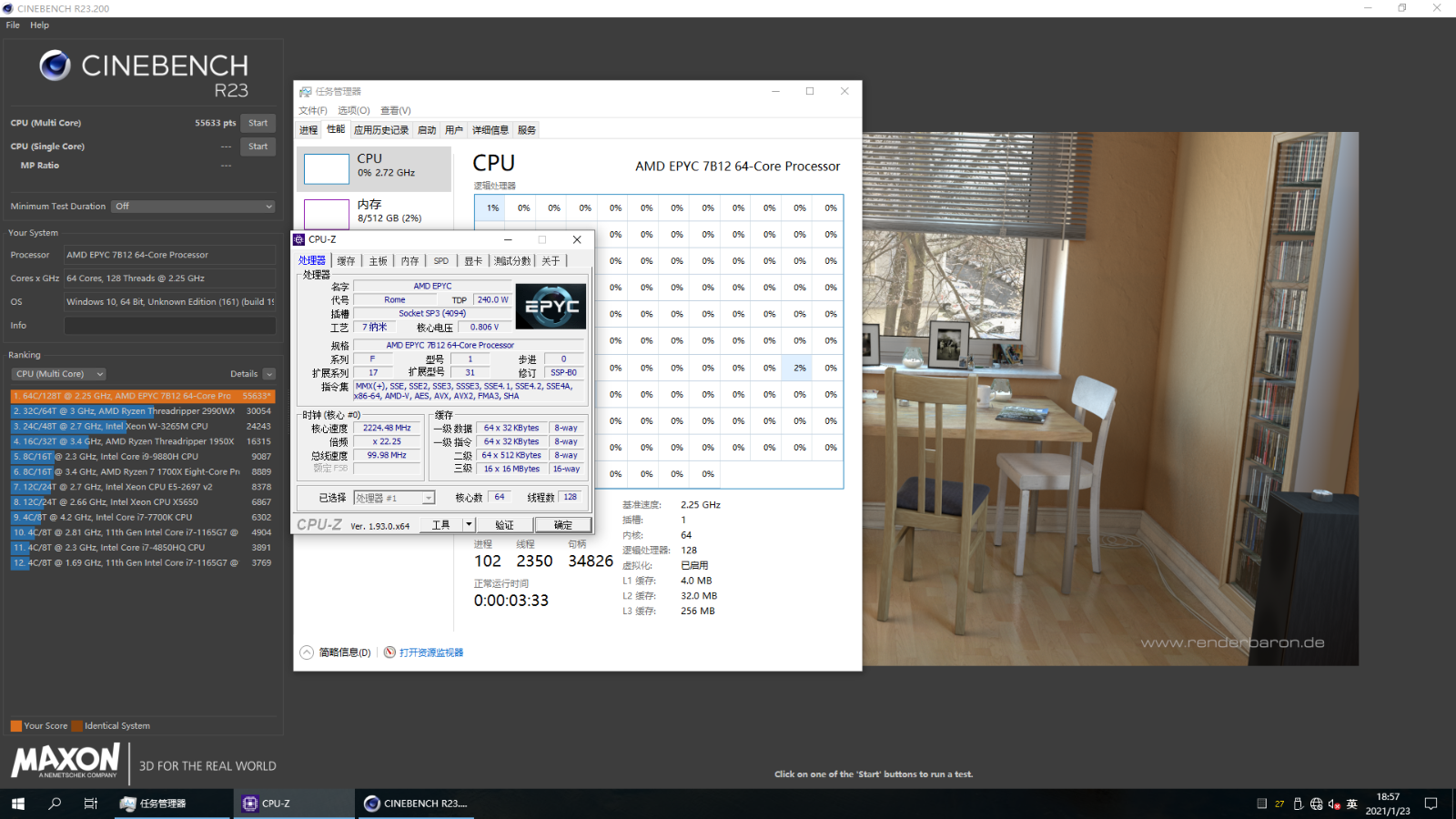Open the CPU-Z processor selection dropdown

tap(394, 498)
